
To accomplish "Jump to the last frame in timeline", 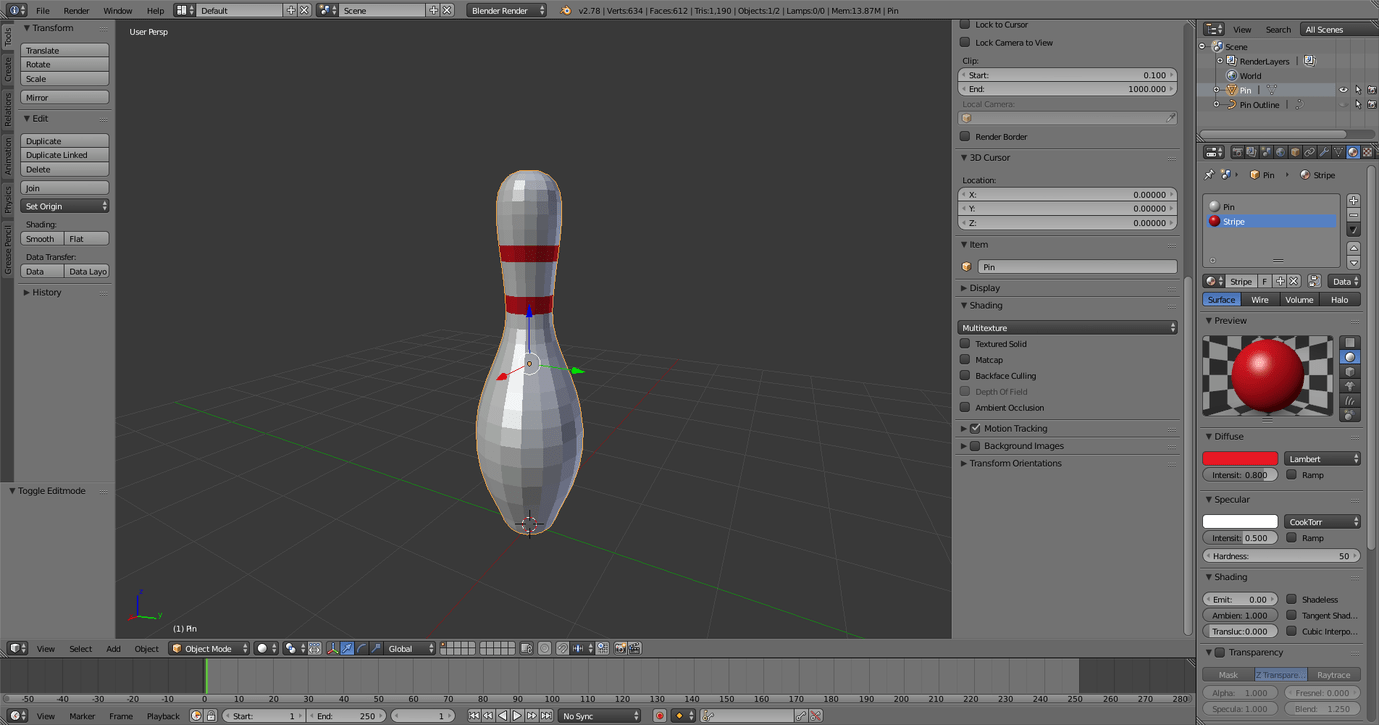I will [546, 716].
